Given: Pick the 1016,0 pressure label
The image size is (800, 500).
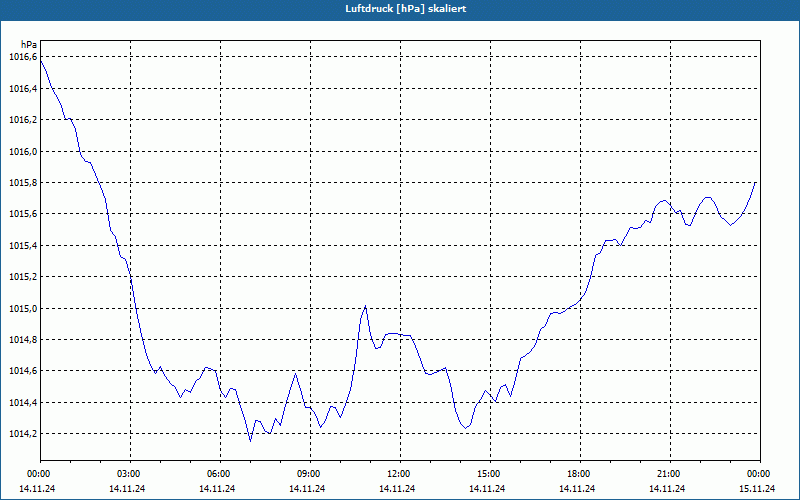Looking at the screenshot, I should (23, 152).
